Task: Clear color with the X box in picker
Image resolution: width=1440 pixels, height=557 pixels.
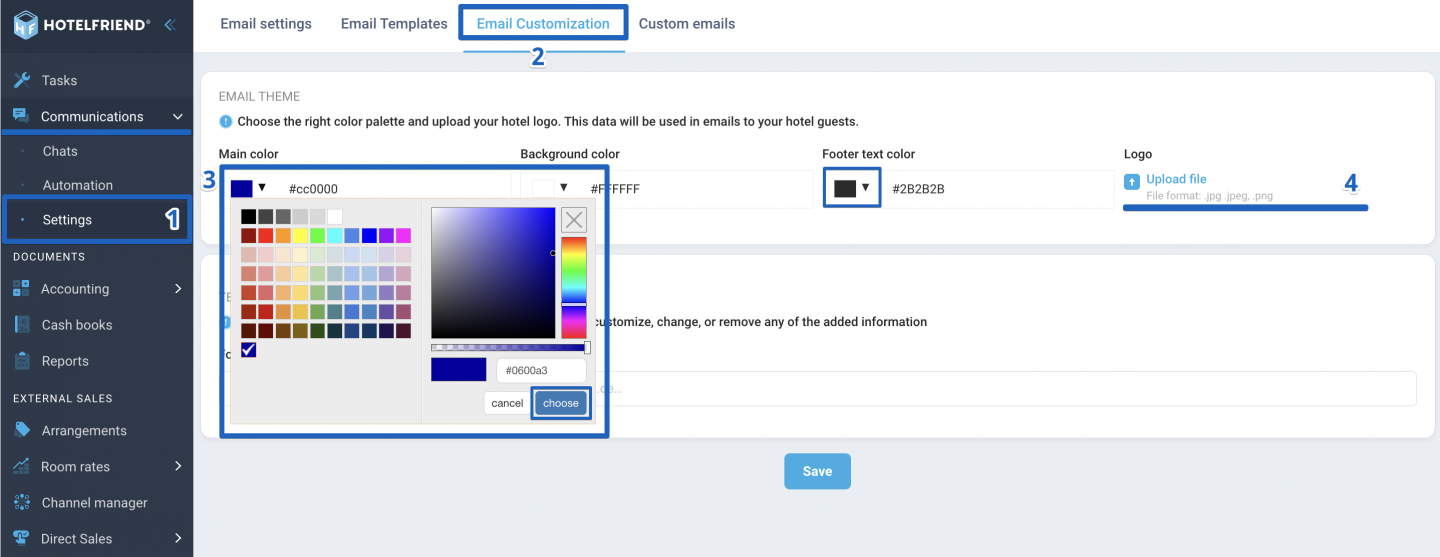Action: 574,220
